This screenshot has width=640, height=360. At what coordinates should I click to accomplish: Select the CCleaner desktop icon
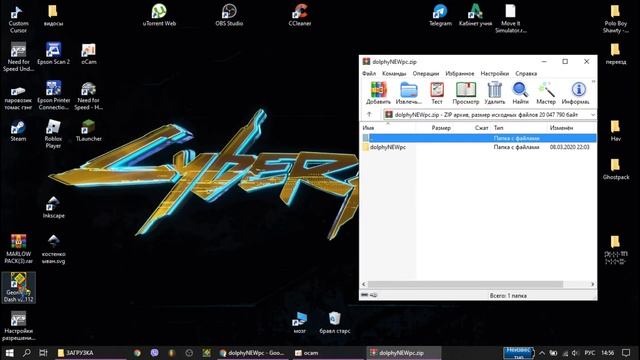pyautogui.click(x=300, y=15)
